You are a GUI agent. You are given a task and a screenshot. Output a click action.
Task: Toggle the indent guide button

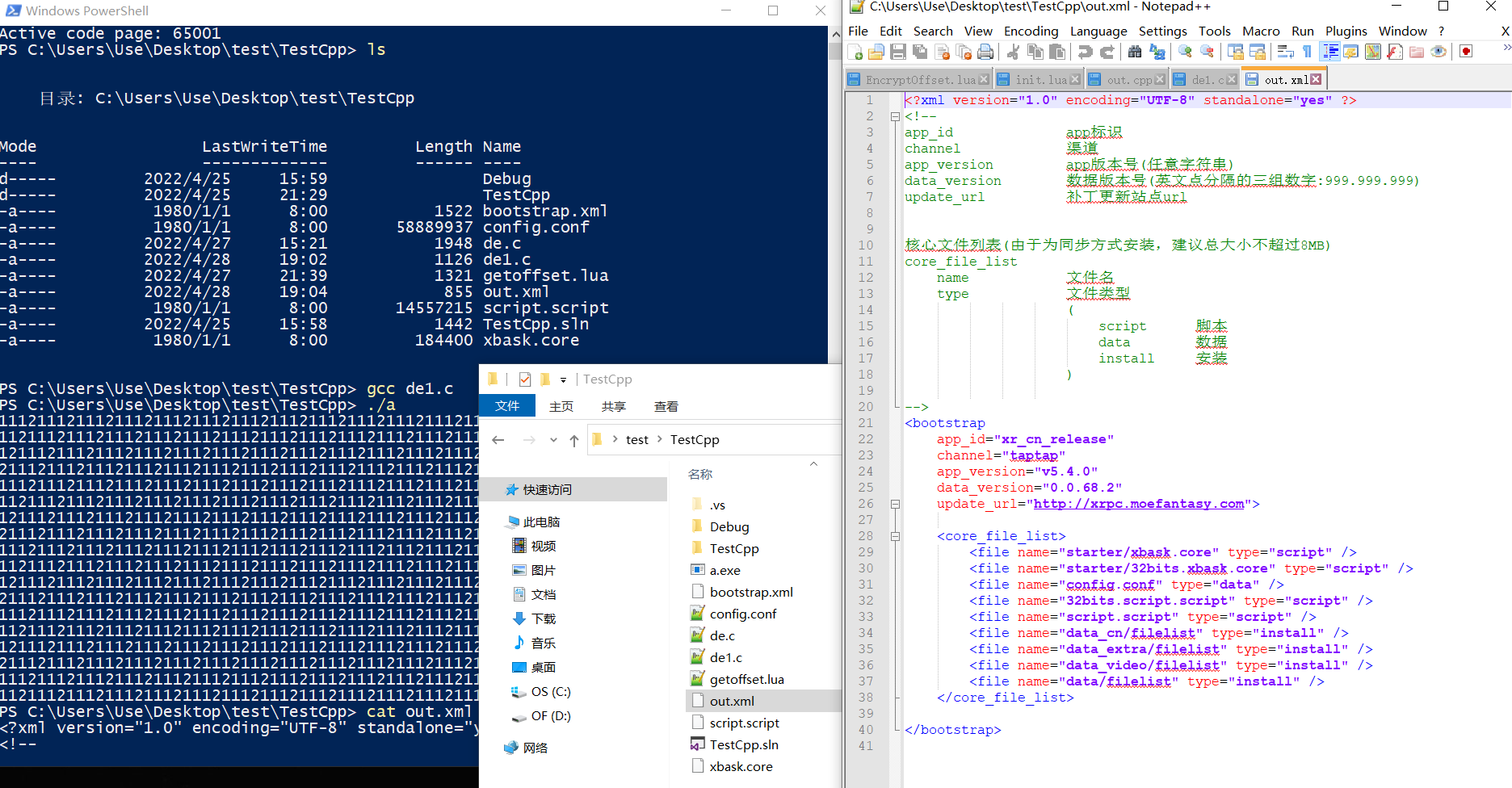pyautogui.click(x=1329, y=52)
